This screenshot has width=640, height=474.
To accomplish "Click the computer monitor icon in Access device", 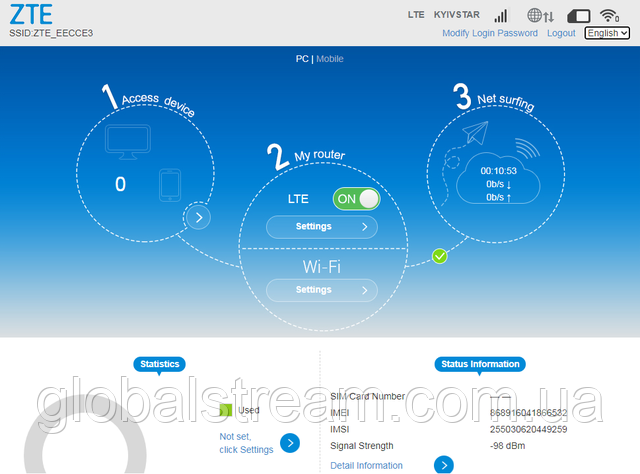I will (x=128, y=142).
